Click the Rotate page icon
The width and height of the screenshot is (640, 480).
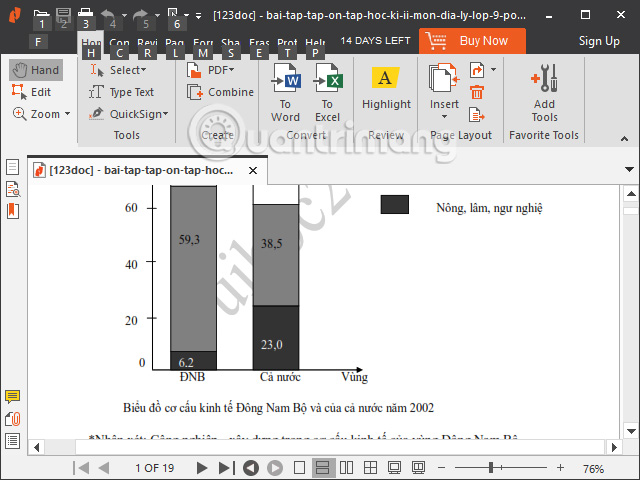[477, 70]
